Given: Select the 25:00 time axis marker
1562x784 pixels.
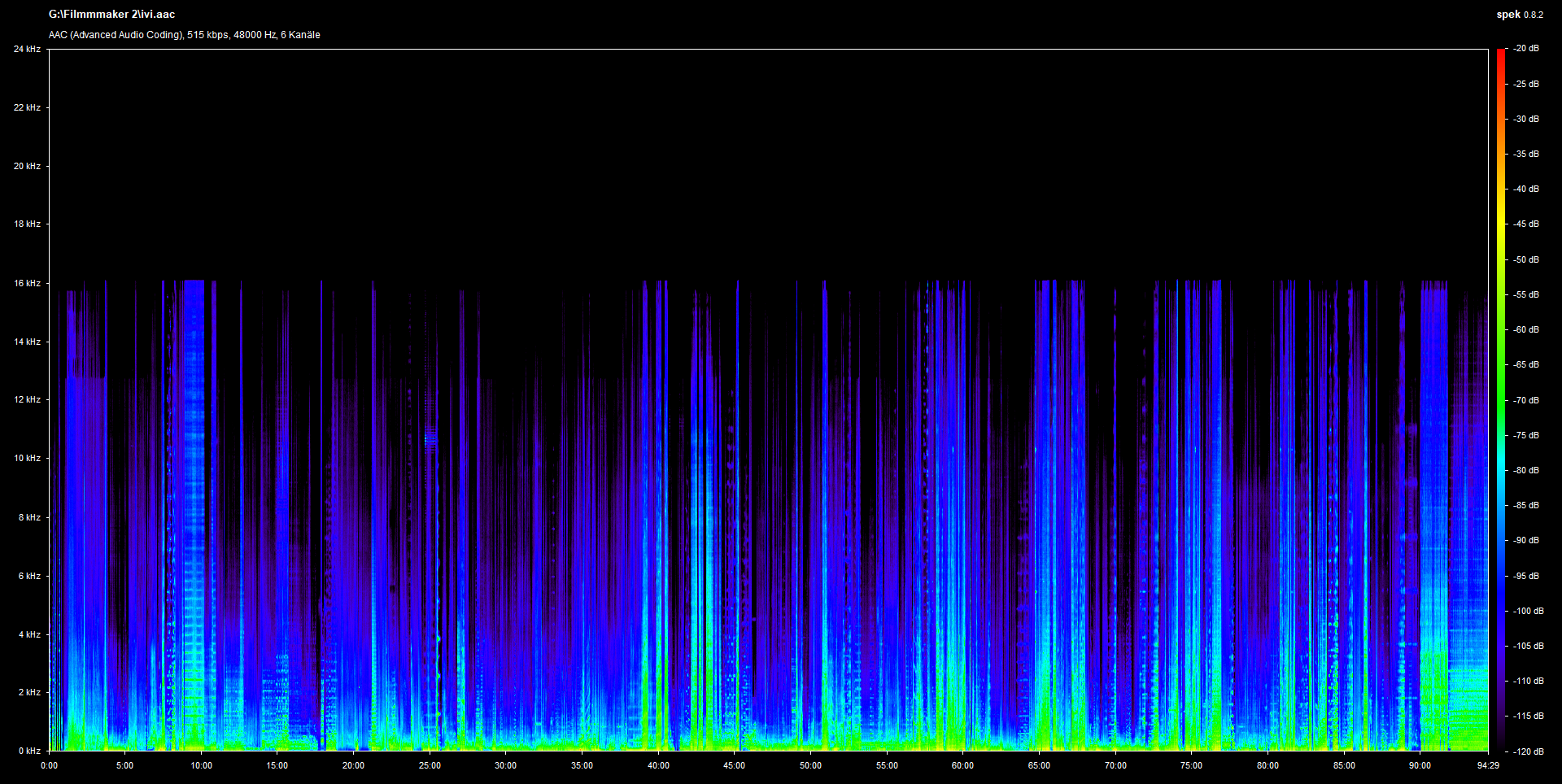Looking at the screenshot, I should (430, 765).
